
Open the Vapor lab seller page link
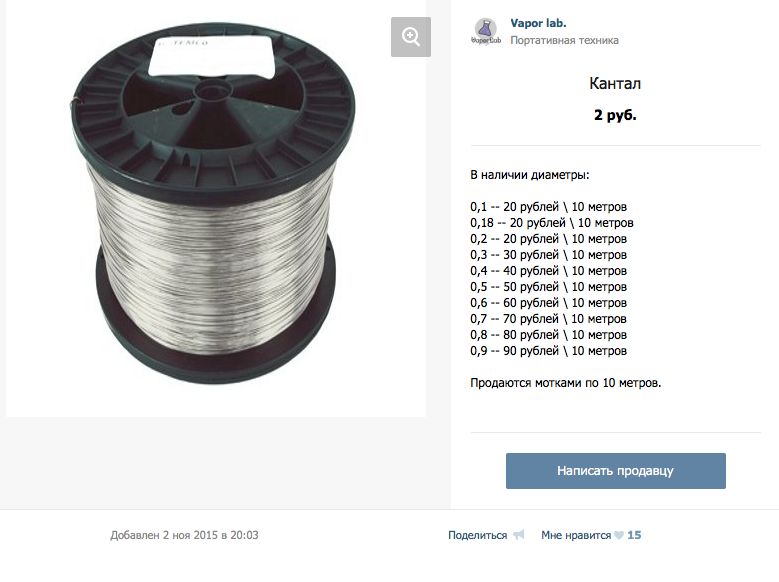[538, 23]
